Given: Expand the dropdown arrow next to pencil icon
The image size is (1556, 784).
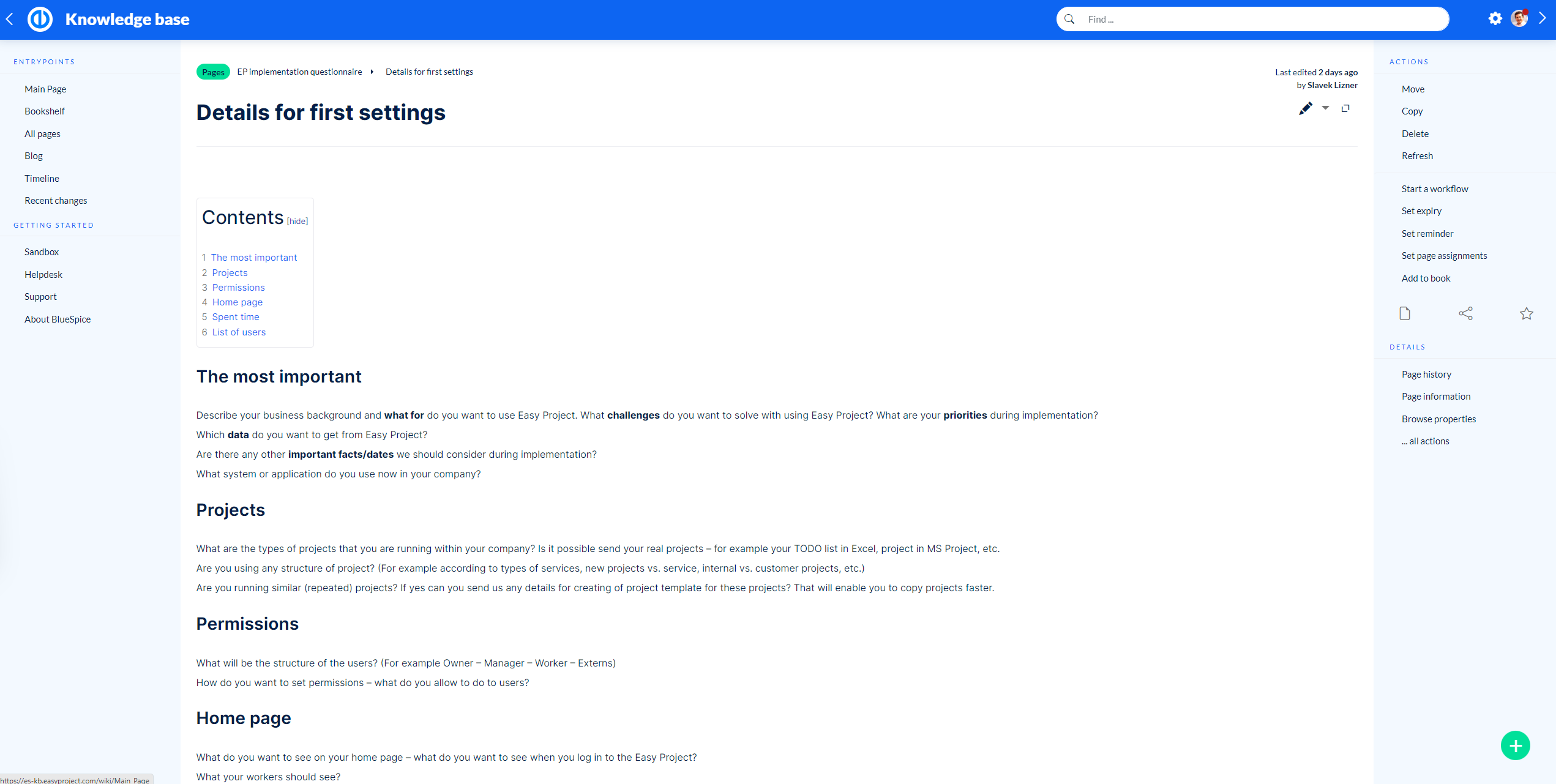Looking at the screenshot, I should click(1325, 110).
